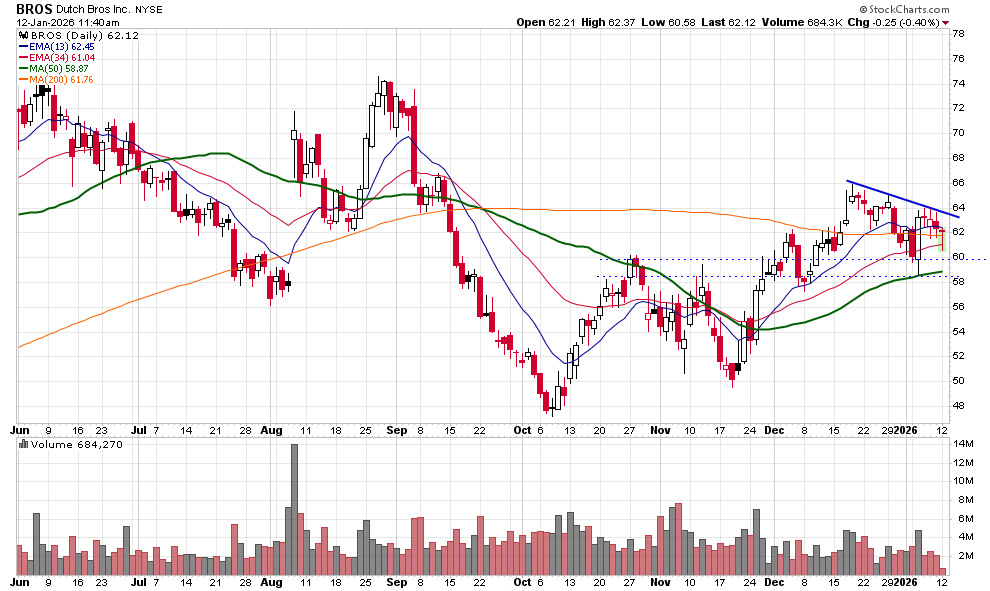990x591 pixels.
Task: Click the 'Aug' label under the price panel
Action: pyautogui.click(x=271, y=431)
